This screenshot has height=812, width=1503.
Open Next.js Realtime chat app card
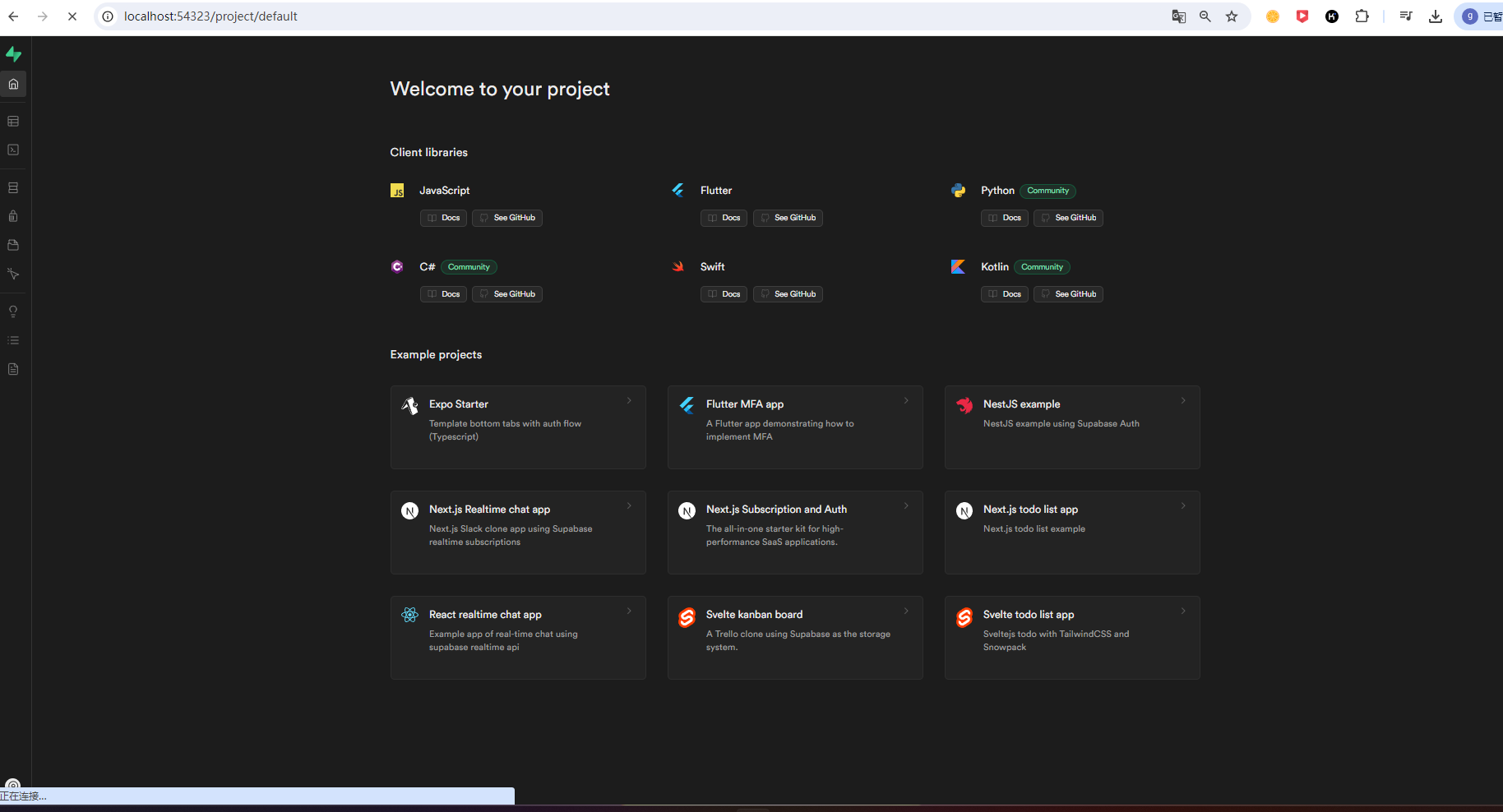[518, 533]
